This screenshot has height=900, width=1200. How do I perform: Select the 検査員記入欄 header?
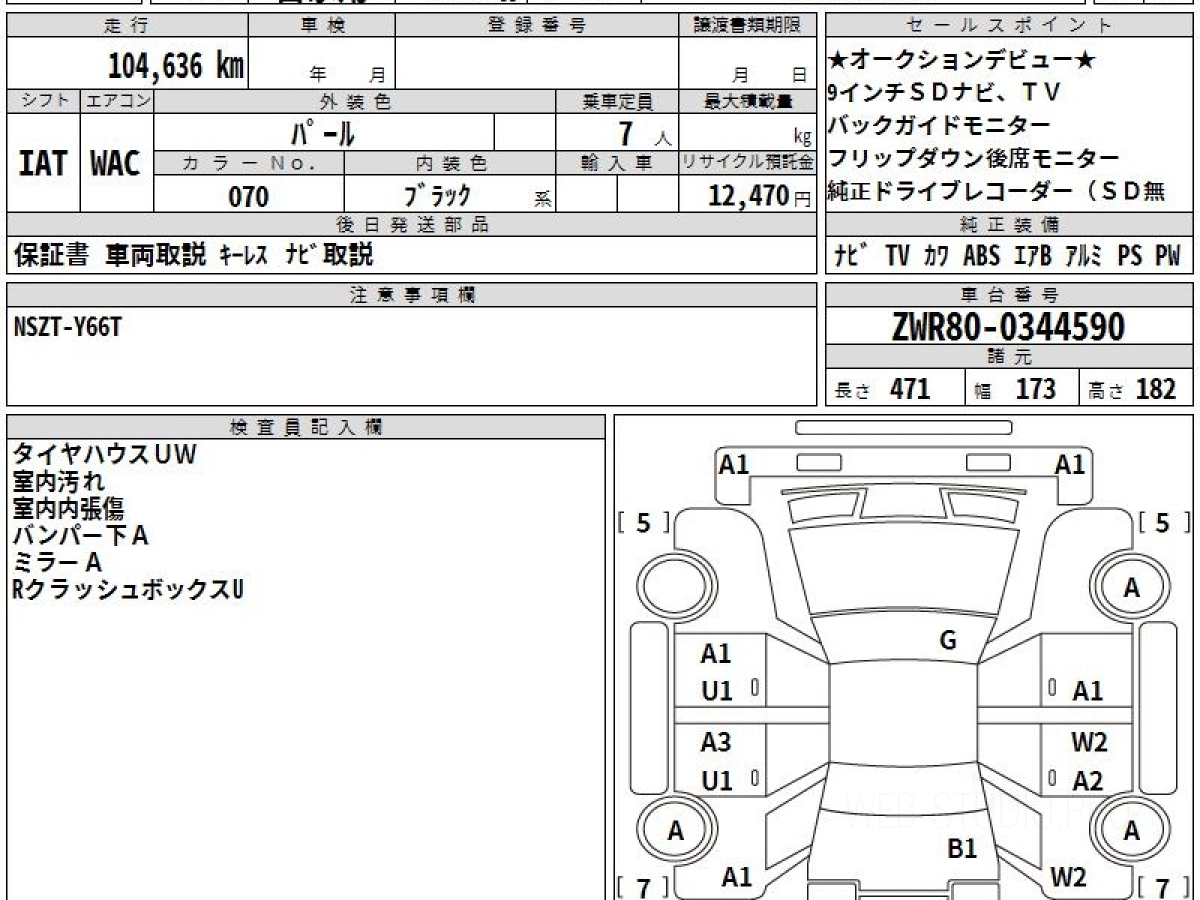(306, 427)
